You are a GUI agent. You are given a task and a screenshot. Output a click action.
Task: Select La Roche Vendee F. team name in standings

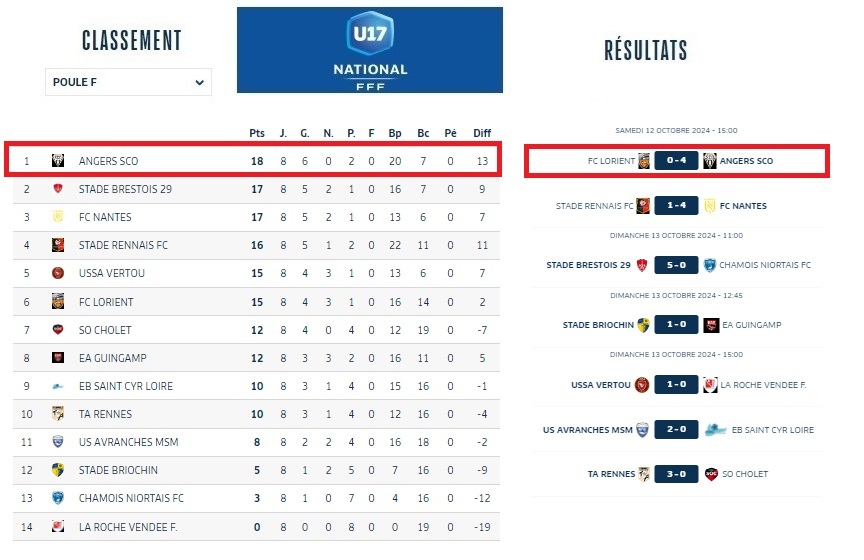[128, 526]
